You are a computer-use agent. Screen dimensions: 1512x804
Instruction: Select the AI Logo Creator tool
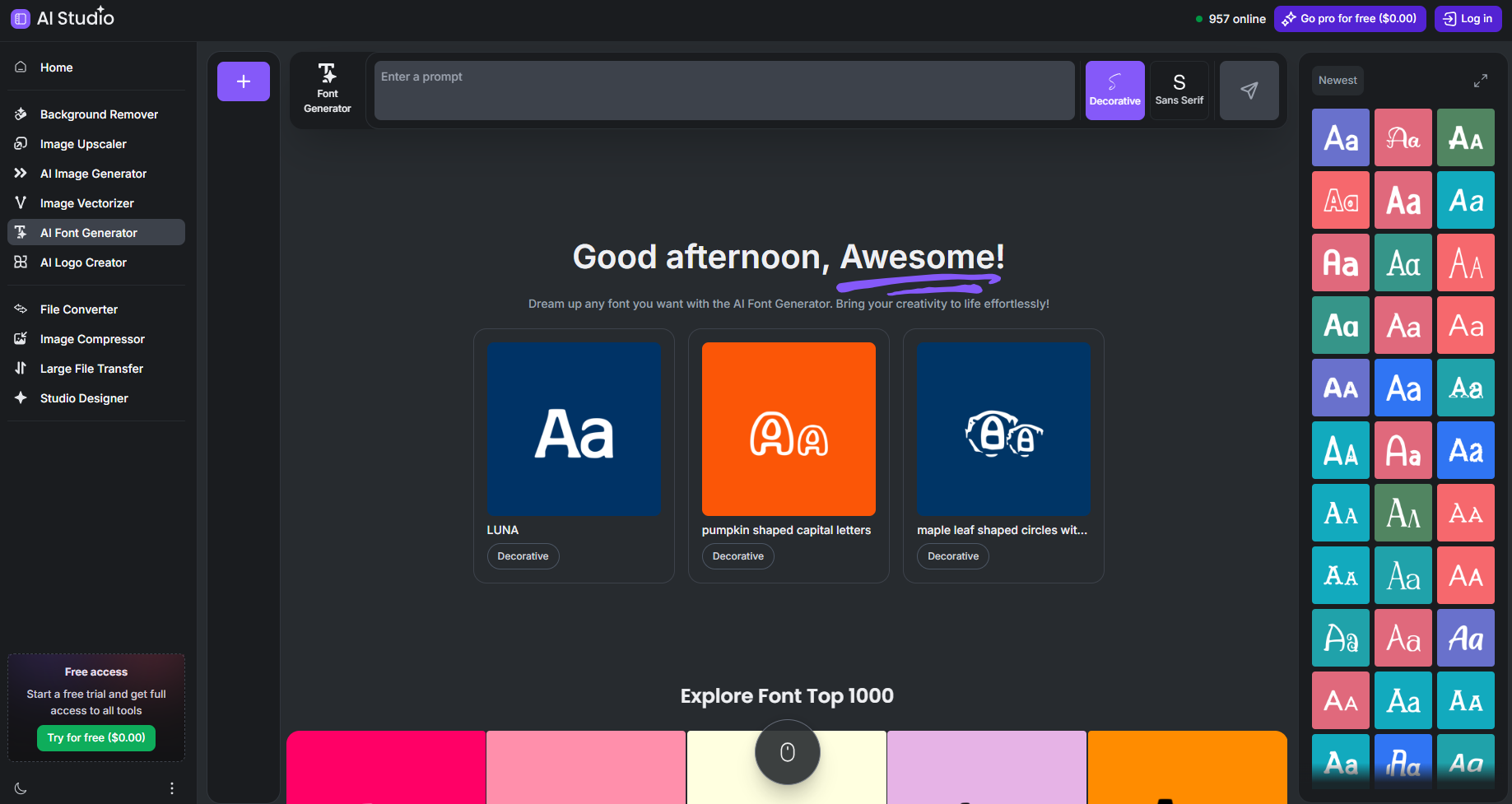(x=83, y=262)
